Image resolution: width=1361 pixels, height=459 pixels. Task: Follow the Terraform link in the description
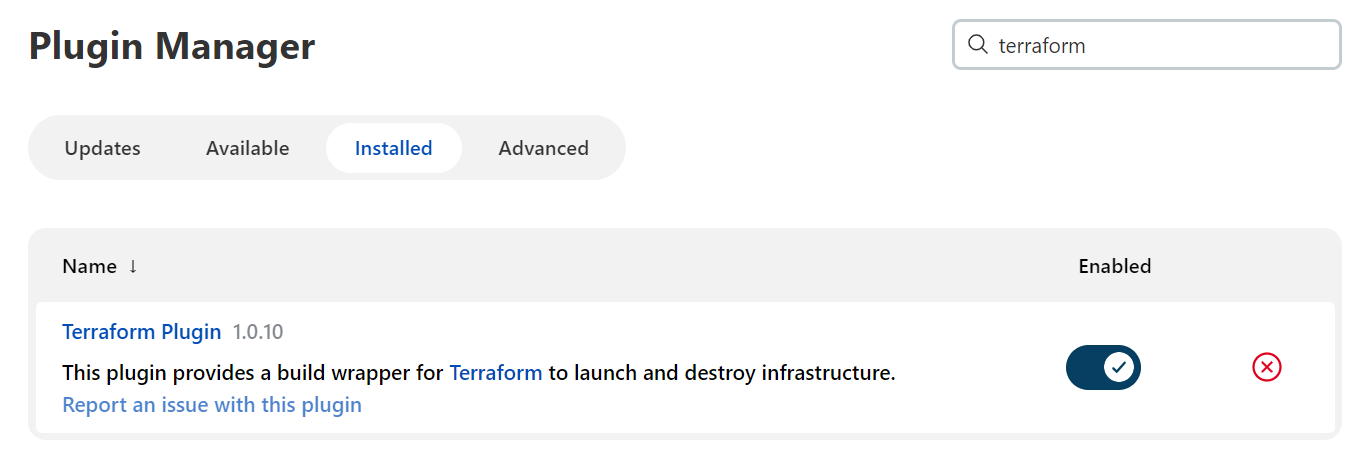click(x=496, y=373)
